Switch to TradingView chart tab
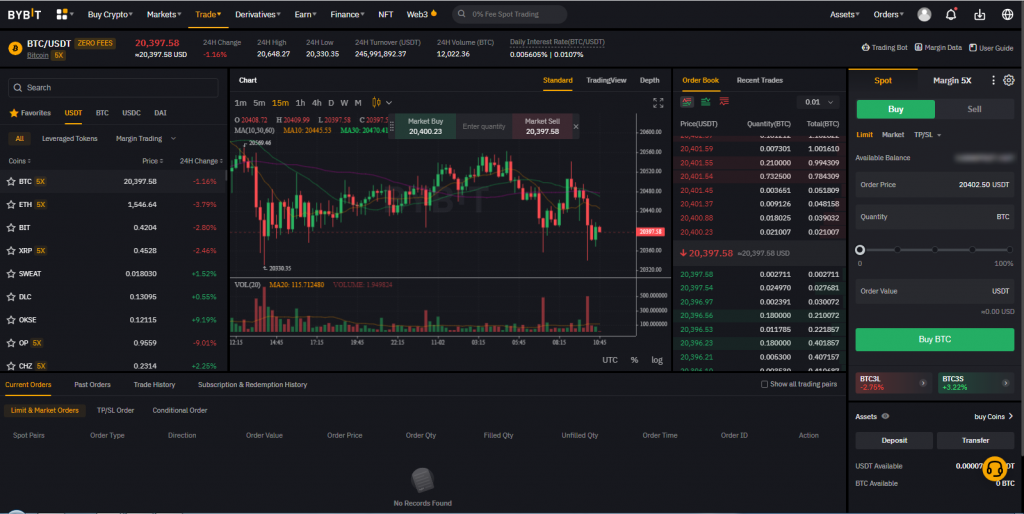Image resolution: width=1024 pixels, height=514 pixels. (x=606, y=80)
